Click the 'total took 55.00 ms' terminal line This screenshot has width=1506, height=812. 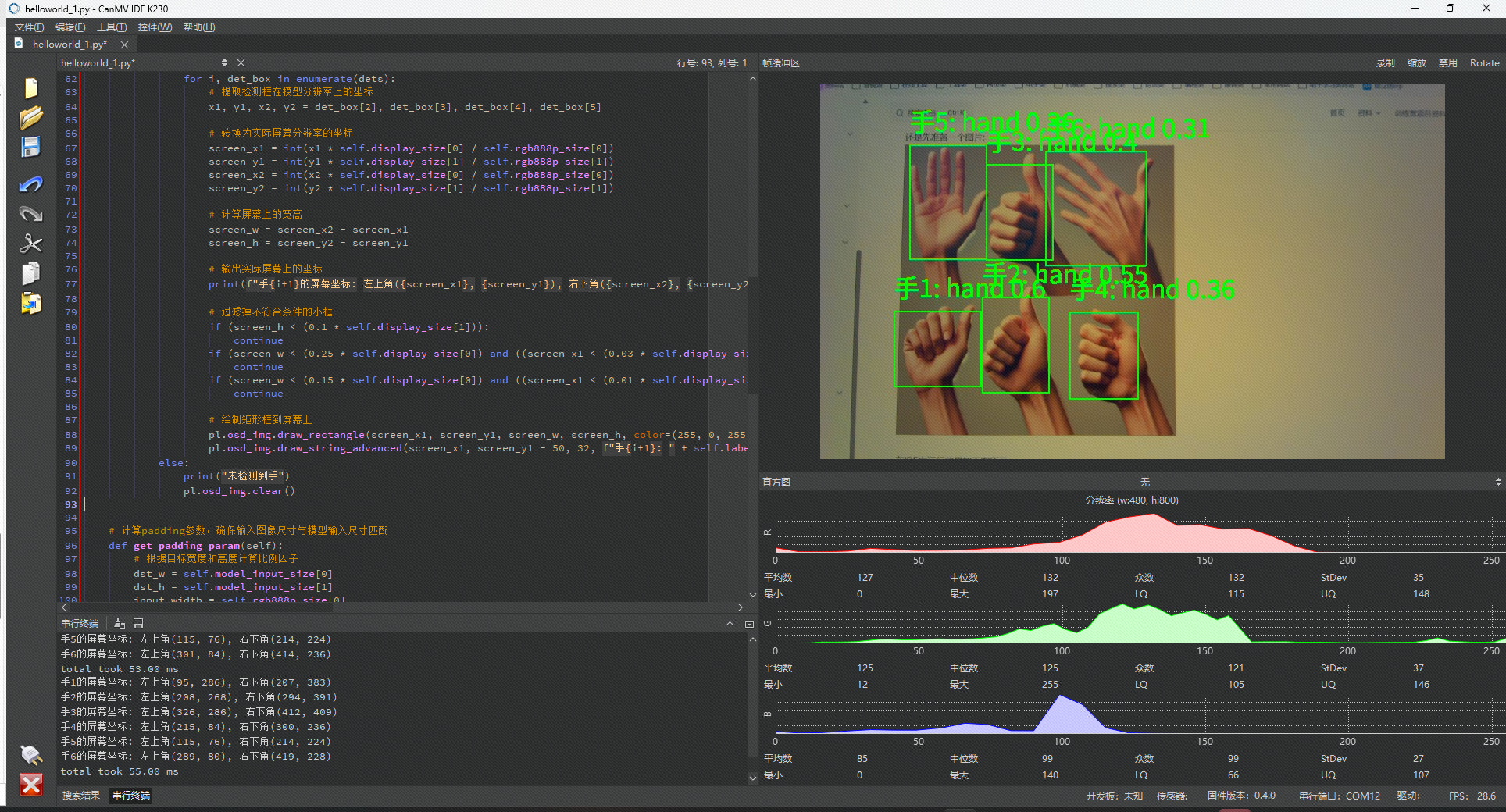(x=120, y=771)
